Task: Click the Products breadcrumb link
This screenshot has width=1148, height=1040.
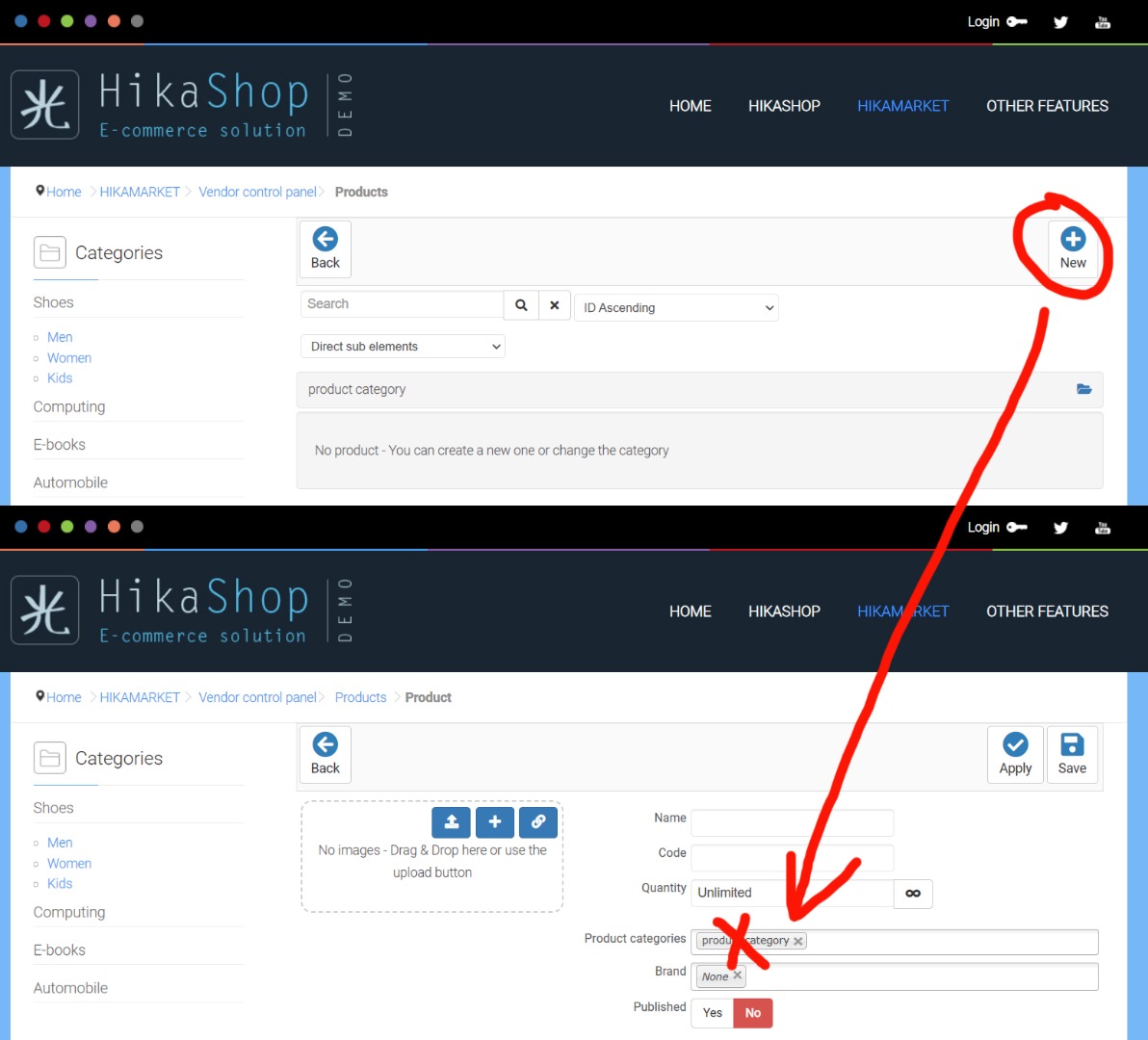Action: click(x=360, y=697)
